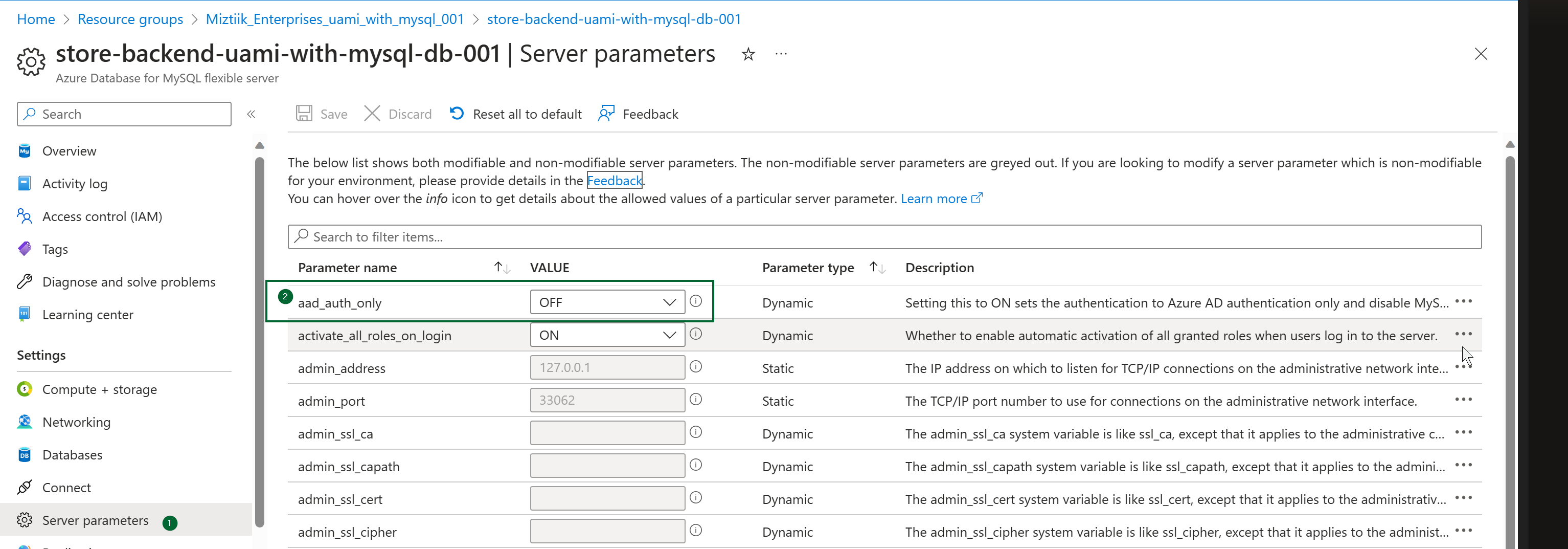The height and width of the screenshot is (549, 1568).
Task: Click the sidebar scrollbar thumb
Action: (x=260, y=341)
